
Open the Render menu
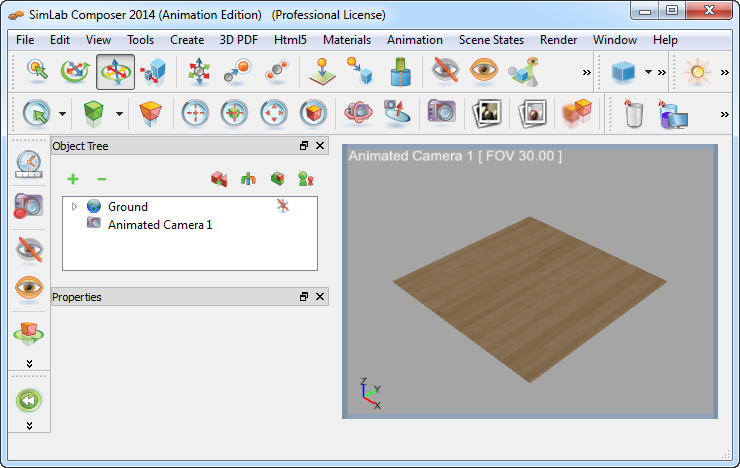(x=558, y=40)
